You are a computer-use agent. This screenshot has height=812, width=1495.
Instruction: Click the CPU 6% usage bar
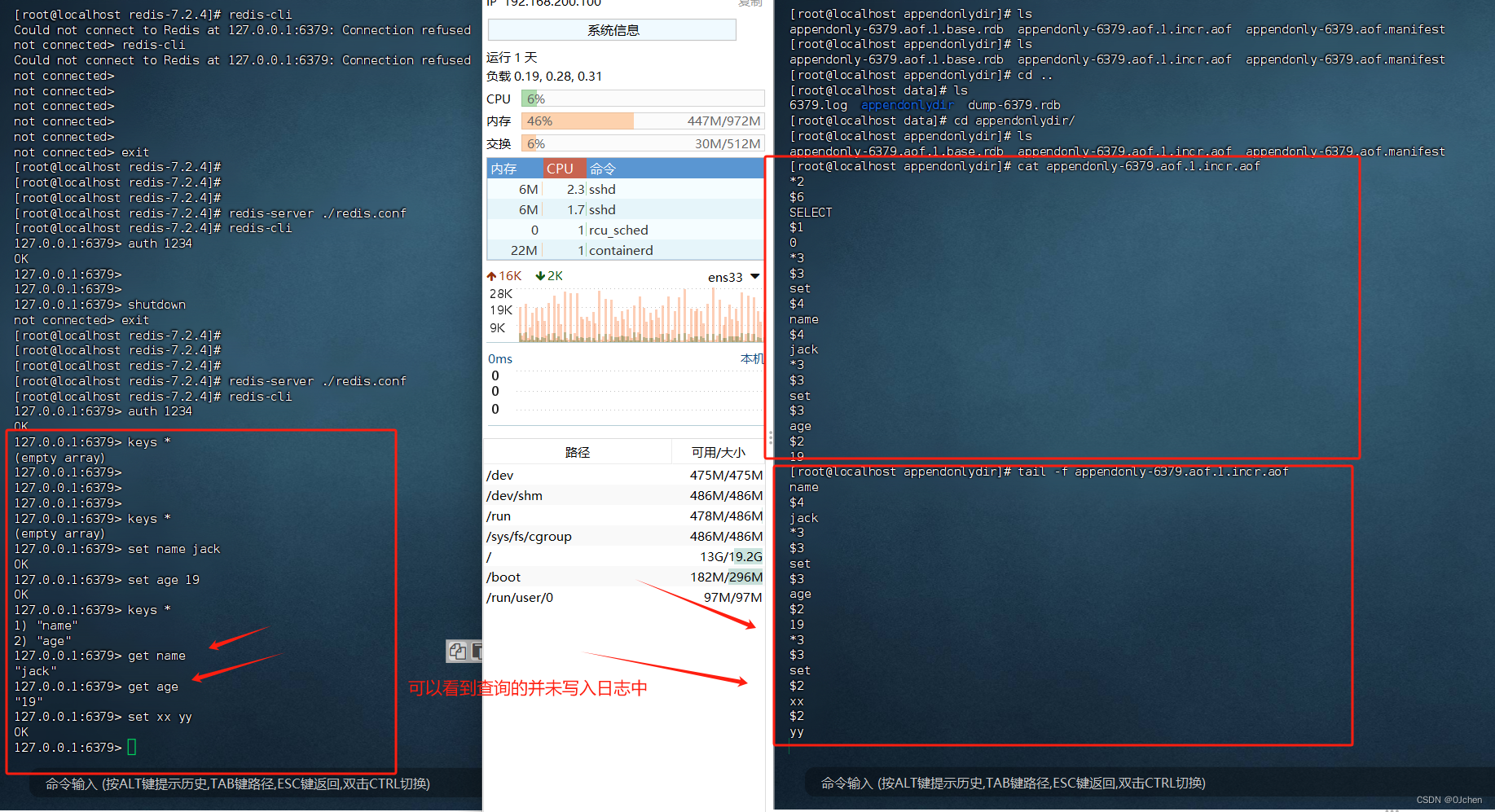coord(643,99)
